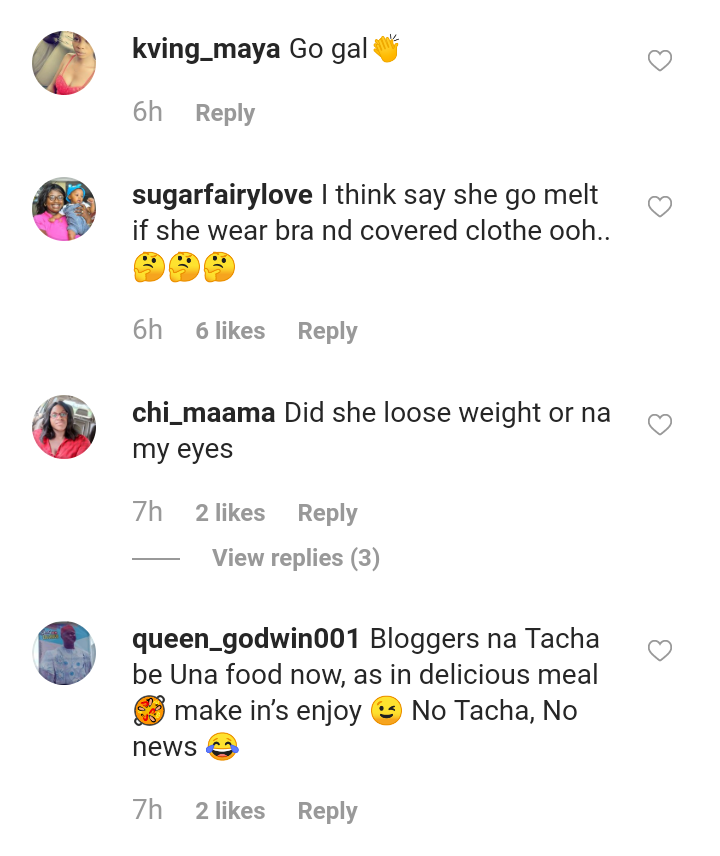This screenshot has width=720, height=856.
Task: Open kving_maya username link
Action: 206,49
